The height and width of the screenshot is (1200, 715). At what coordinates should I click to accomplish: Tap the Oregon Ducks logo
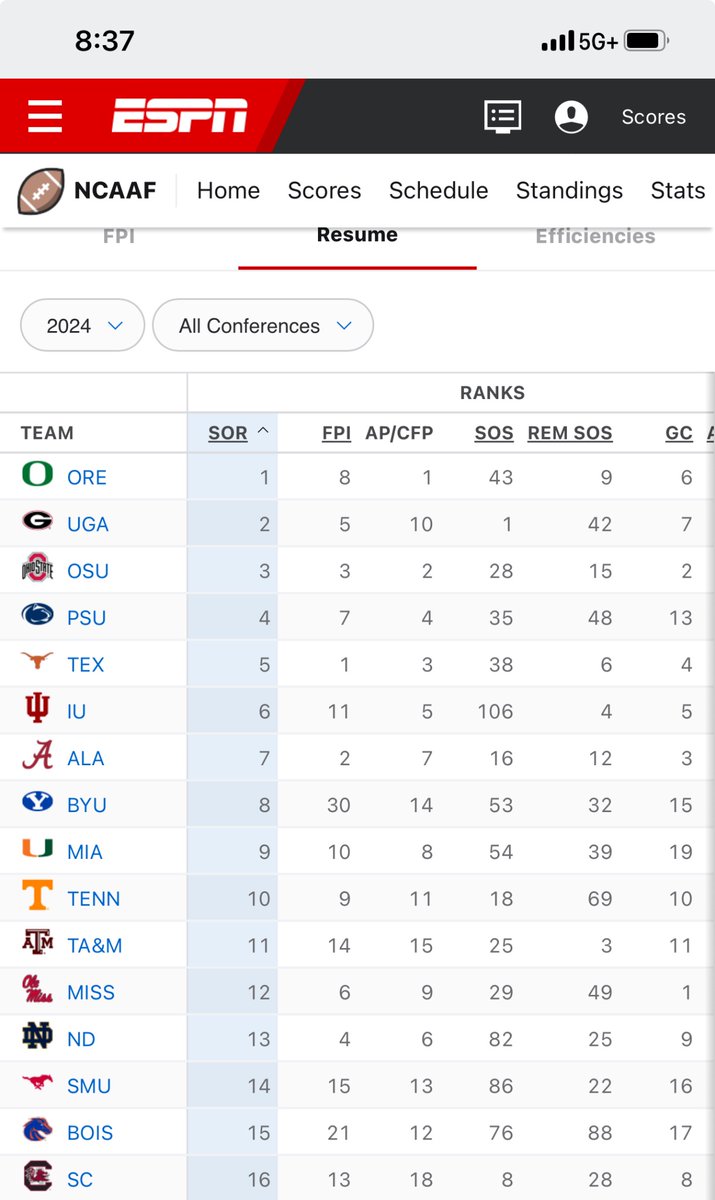point(38,476)
